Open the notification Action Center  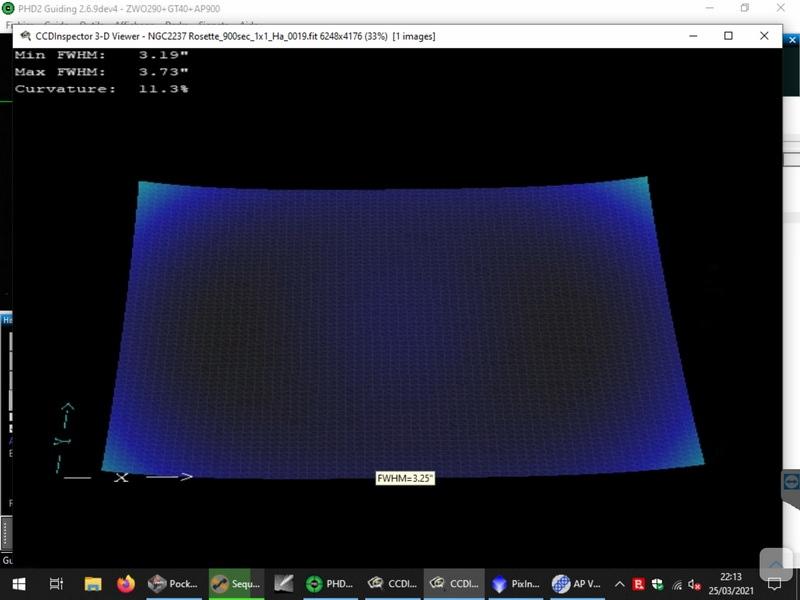[774, 584]
